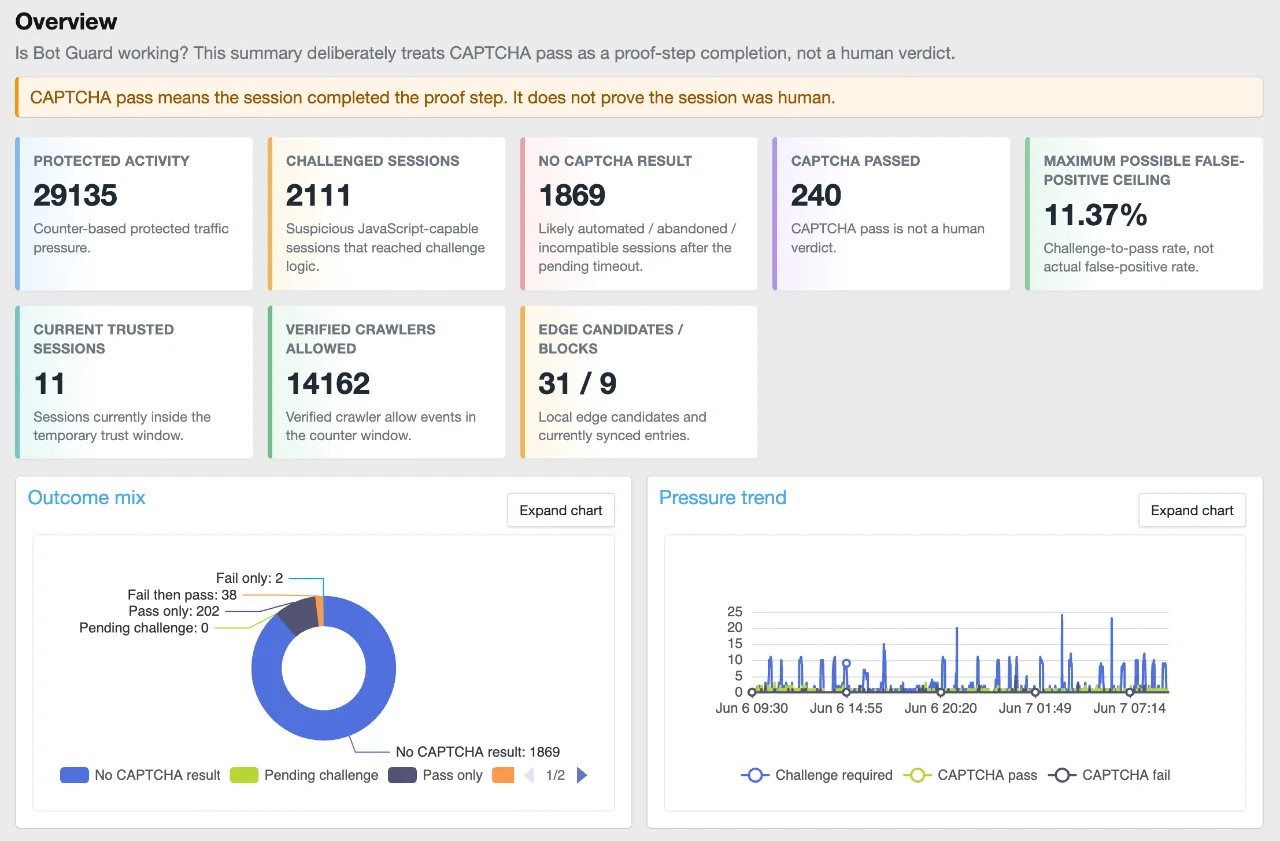Select the Verified Crawlers Allowed card
The width and height of the screenshot is (1280, 841).
(386, 382)
